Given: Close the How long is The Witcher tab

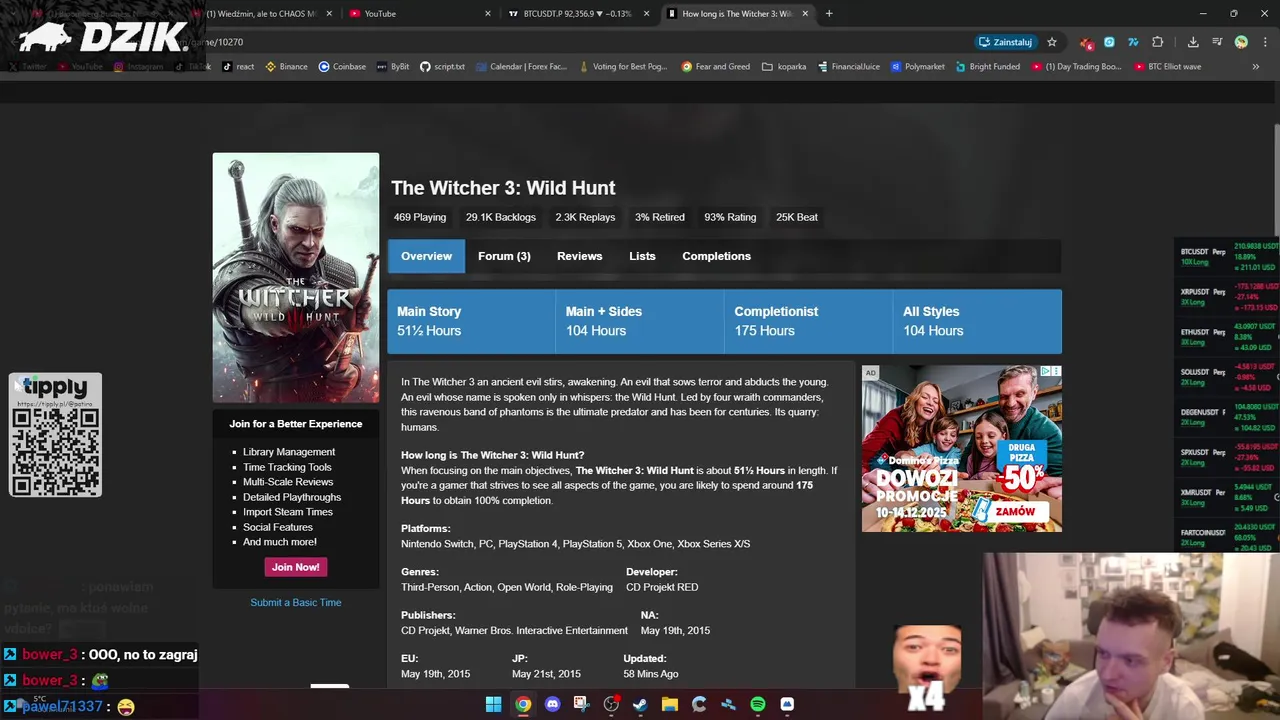Looking at the screenshot, I should point(805,14).
